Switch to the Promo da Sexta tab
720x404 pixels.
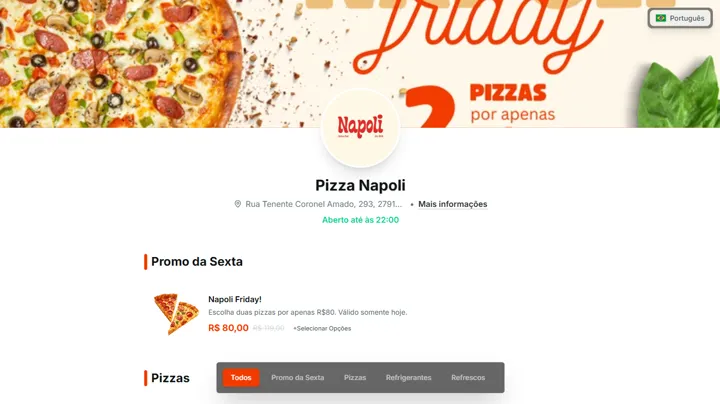[x=298, y=377]
